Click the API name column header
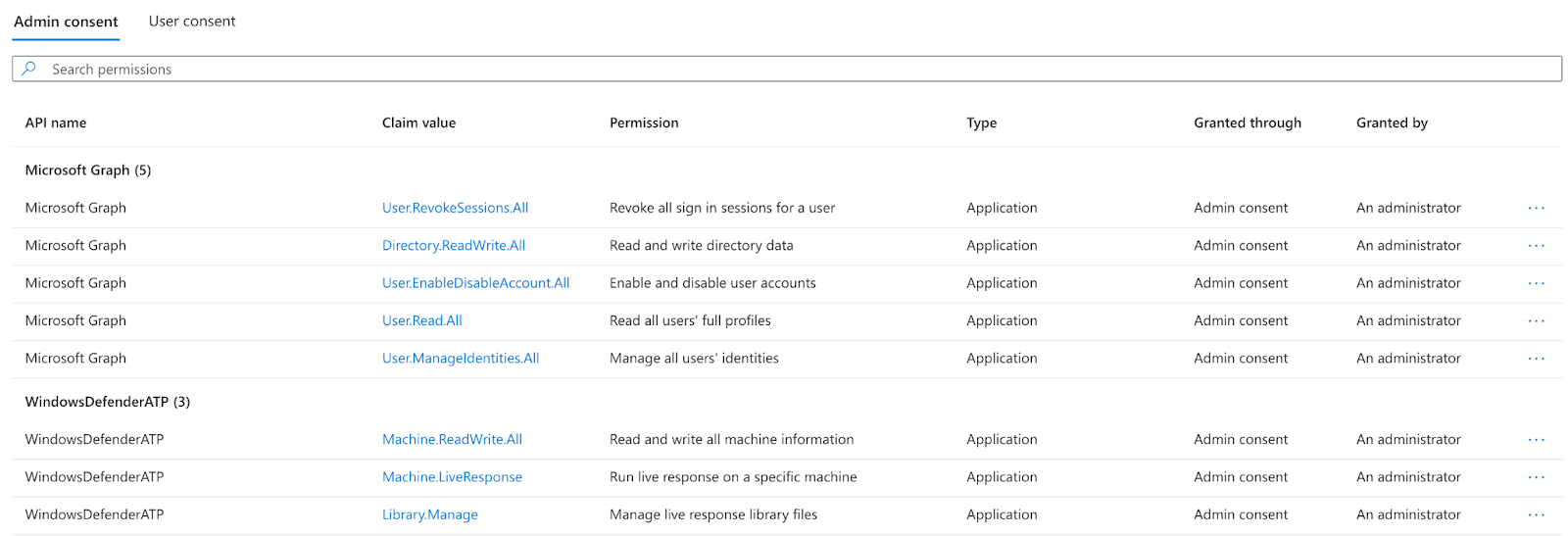This screenshot has height=536, width=1568. click(56, 122)
